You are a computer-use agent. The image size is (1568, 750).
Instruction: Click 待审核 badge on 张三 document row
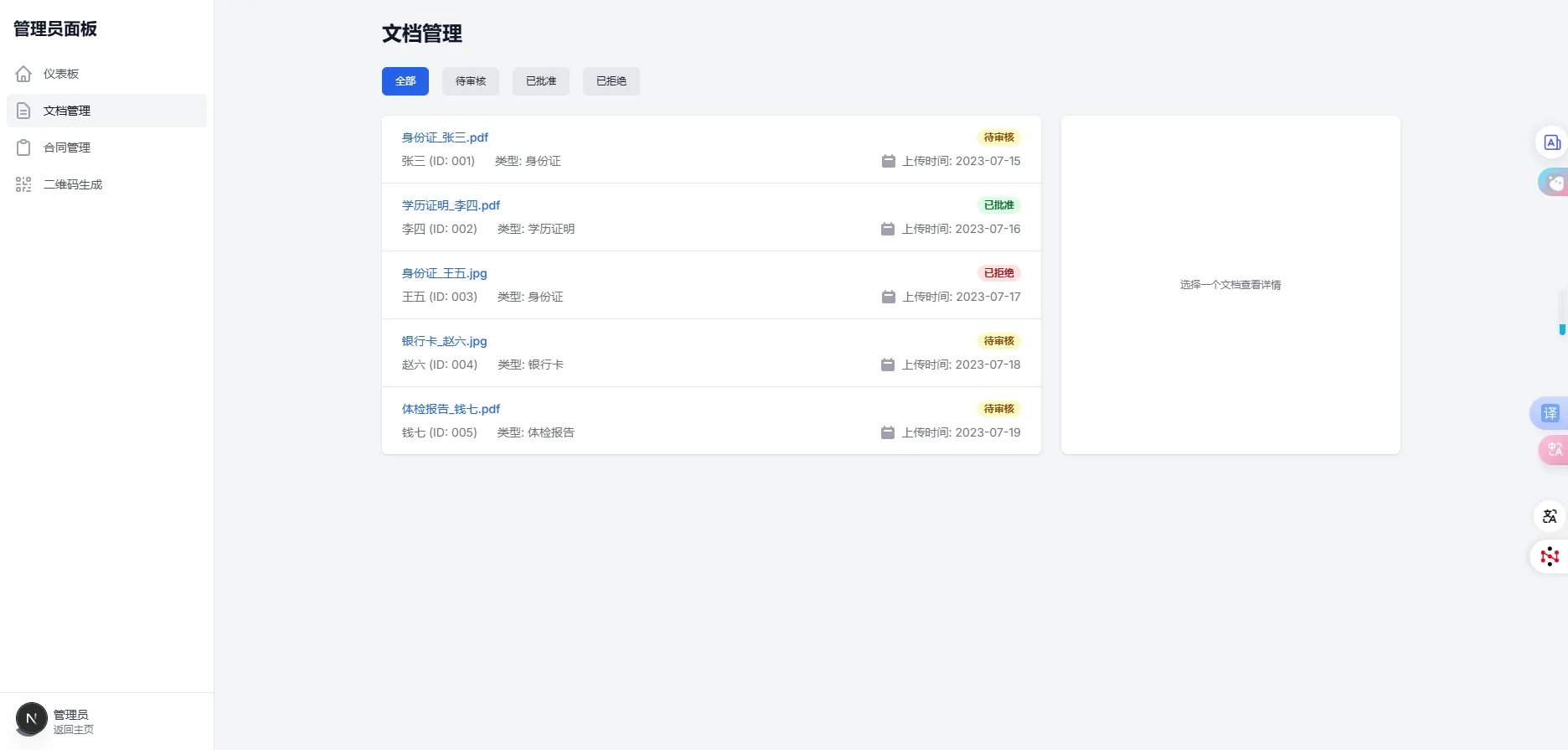[x=998, y=137]
